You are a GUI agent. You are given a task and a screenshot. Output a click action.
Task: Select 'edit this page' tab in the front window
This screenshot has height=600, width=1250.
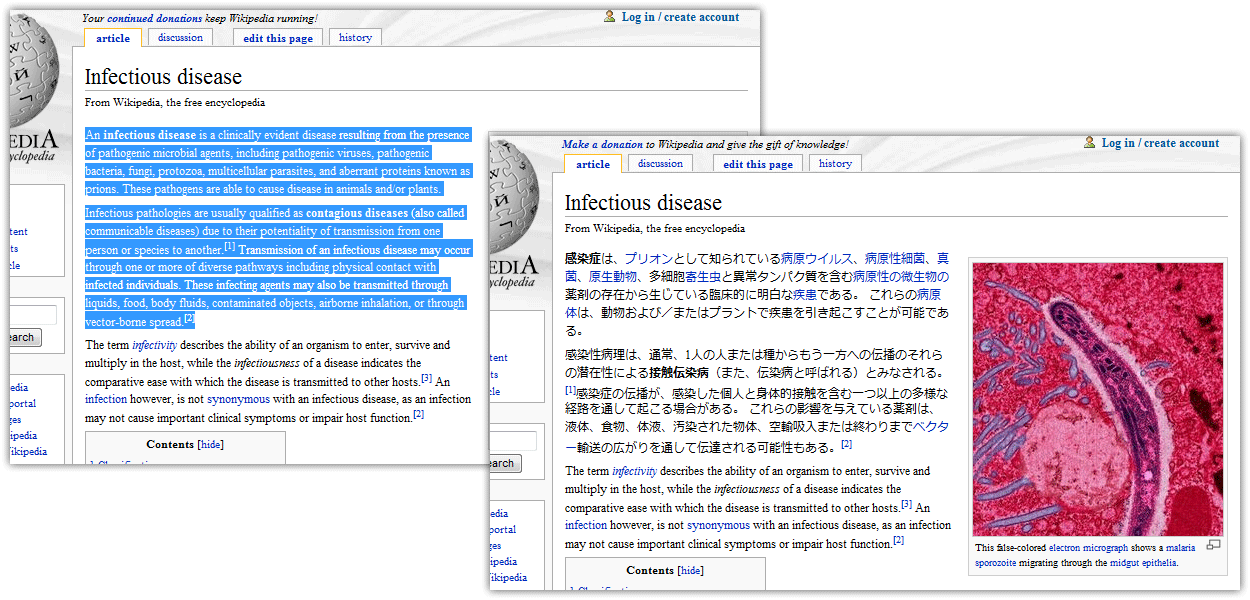pos(758,164)
